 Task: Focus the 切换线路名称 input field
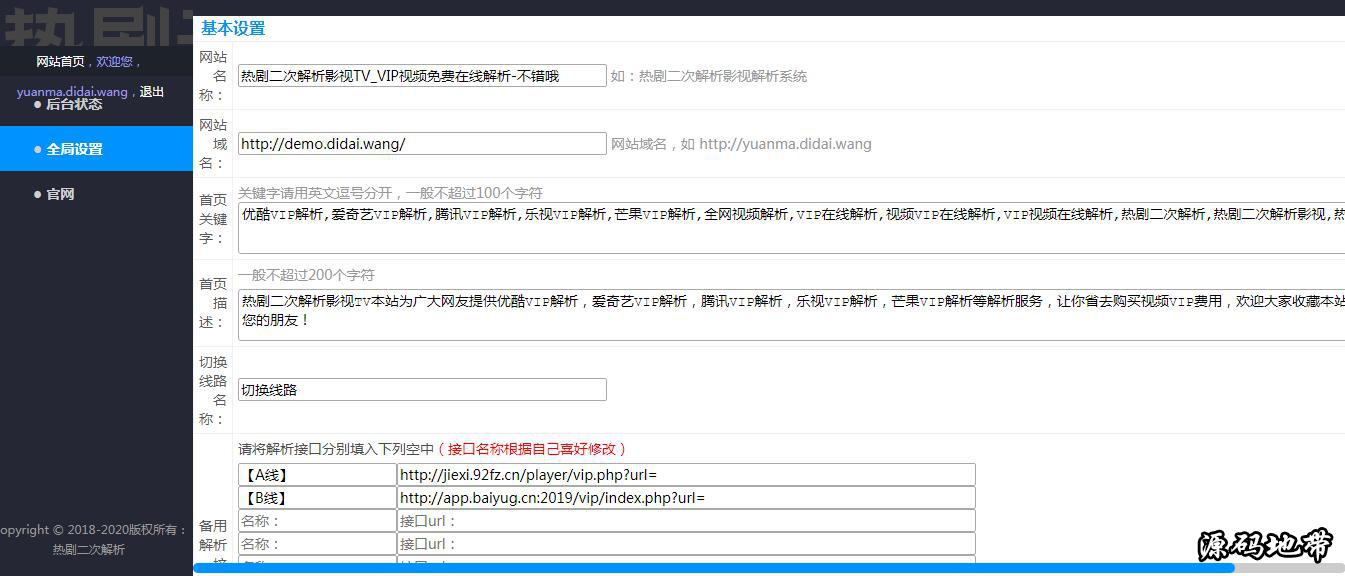point(422,390)
